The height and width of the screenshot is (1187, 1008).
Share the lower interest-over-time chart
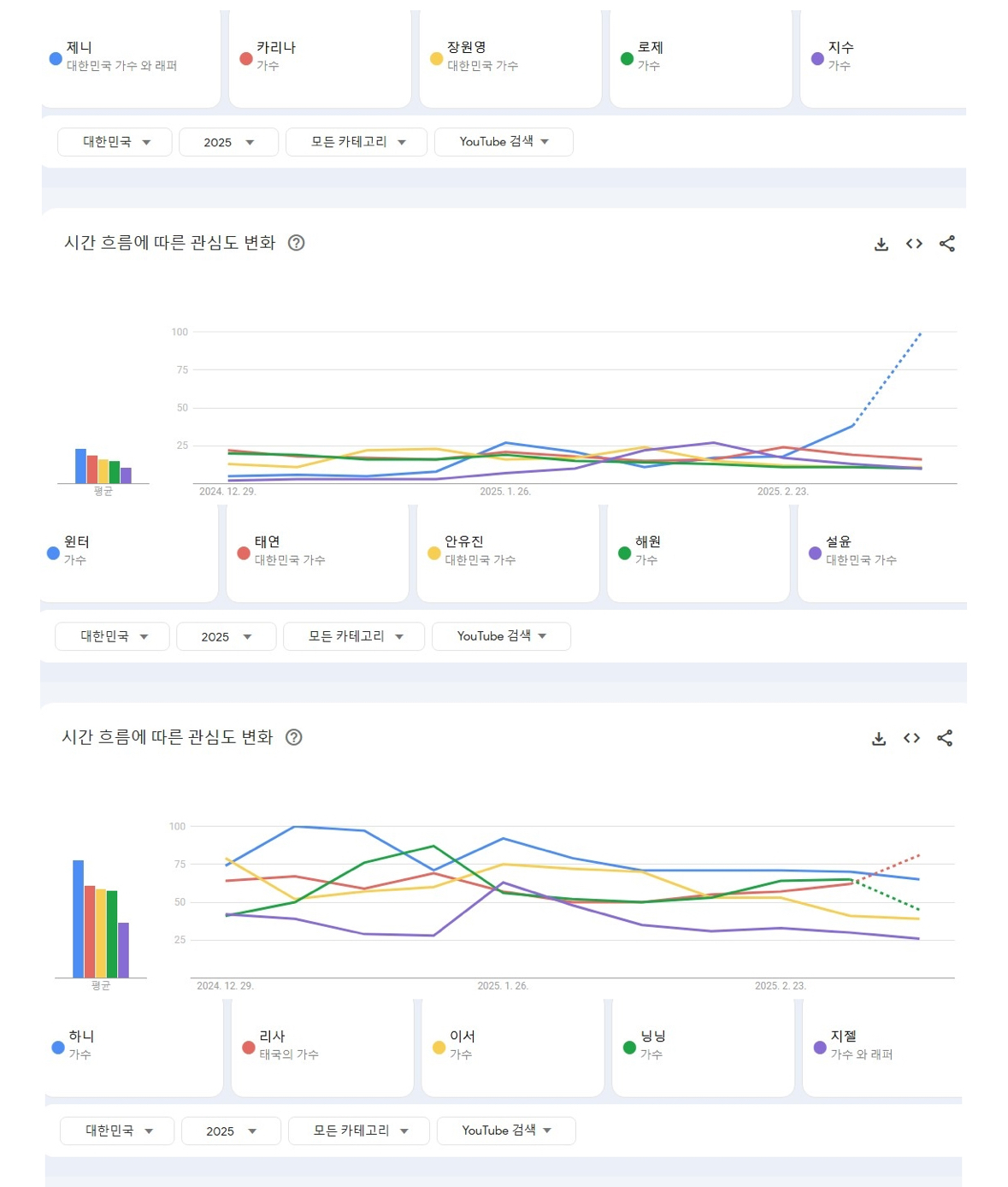click(945, 738)
